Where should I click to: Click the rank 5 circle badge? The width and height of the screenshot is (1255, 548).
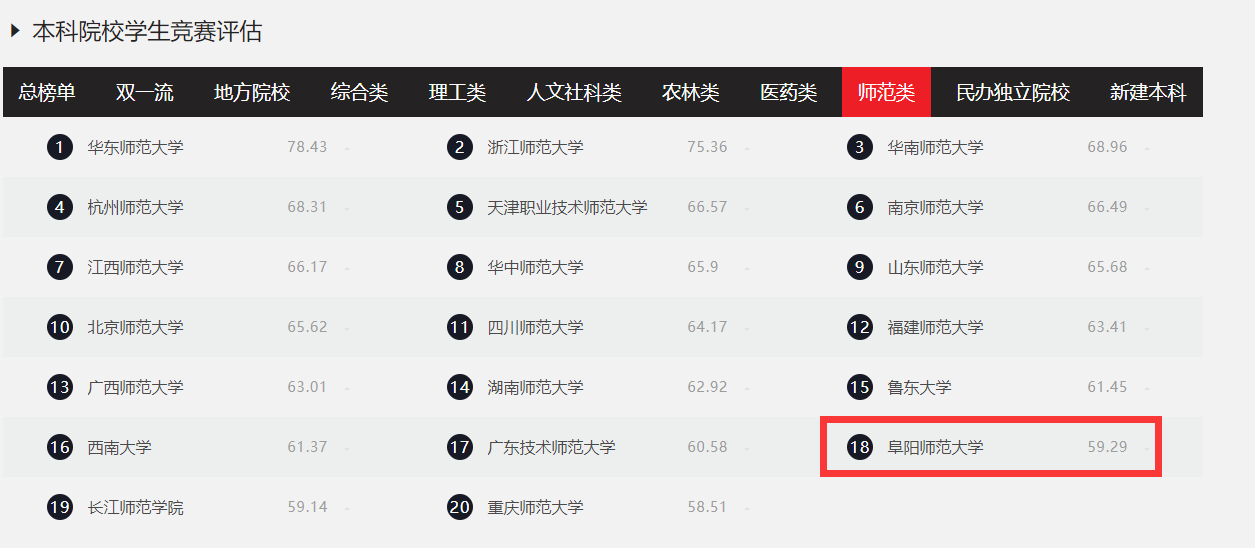pos(459,208)
